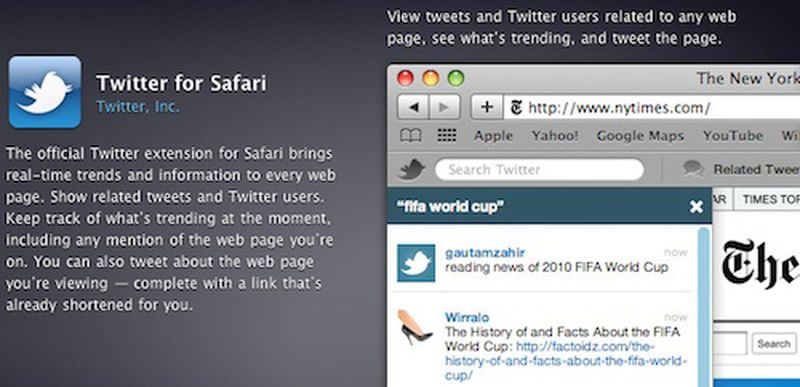Open the factoidz.com link in Wirralo's tweet
This screenshot has height=387, width=800.
pos(563,362)
